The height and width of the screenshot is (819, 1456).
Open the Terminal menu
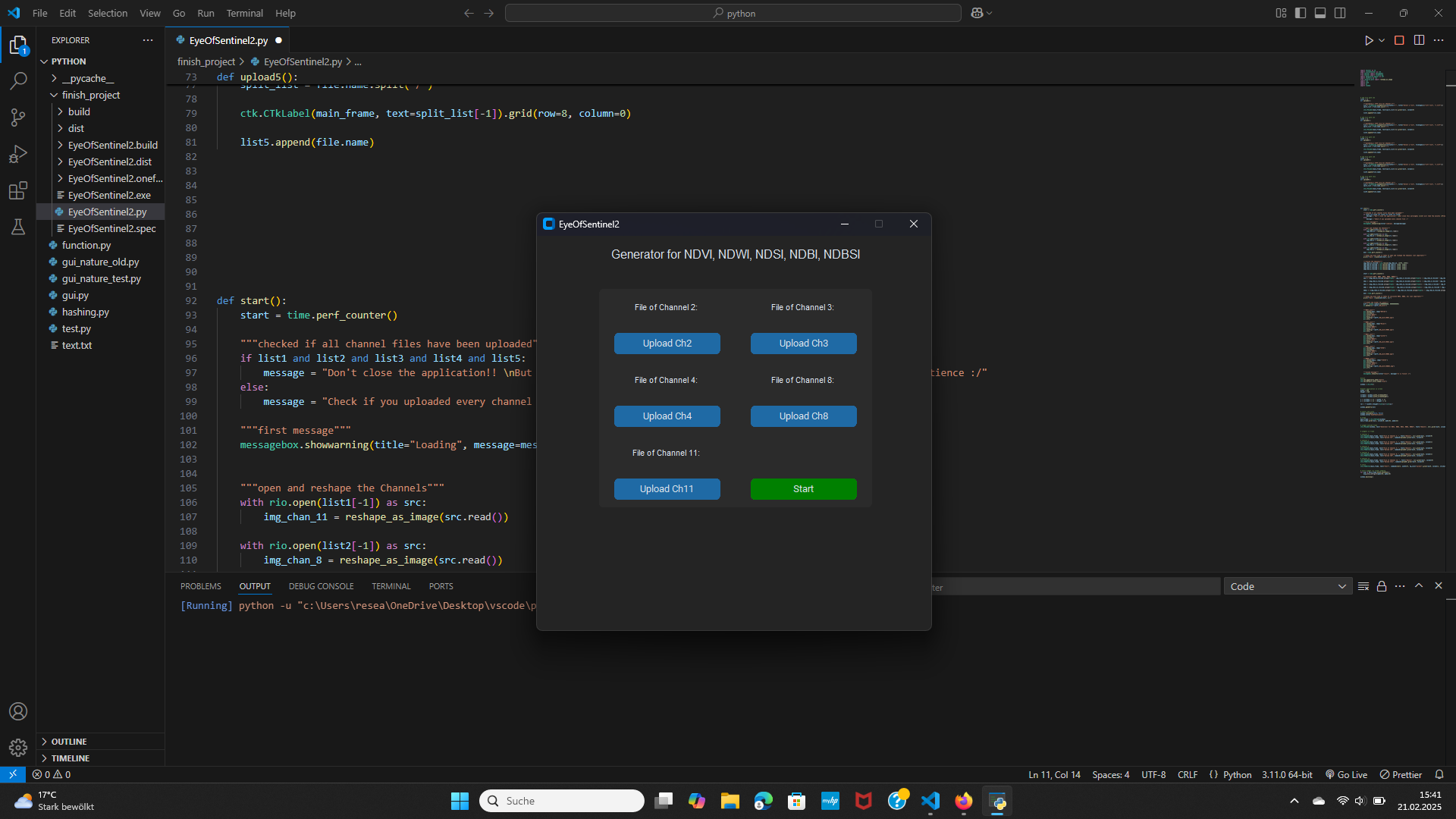tap(244, 13)
